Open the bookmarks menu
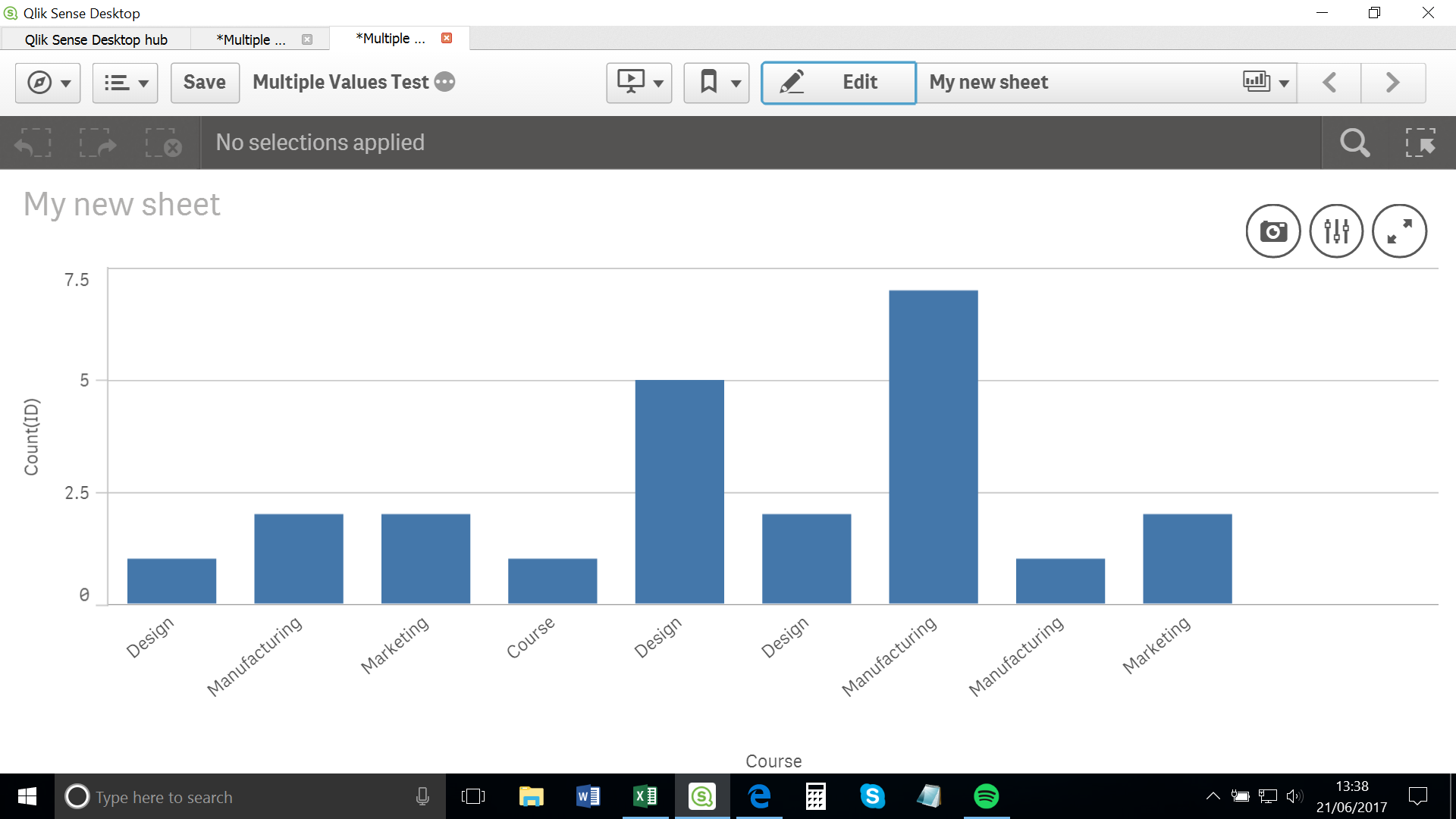 click(716, 83)
